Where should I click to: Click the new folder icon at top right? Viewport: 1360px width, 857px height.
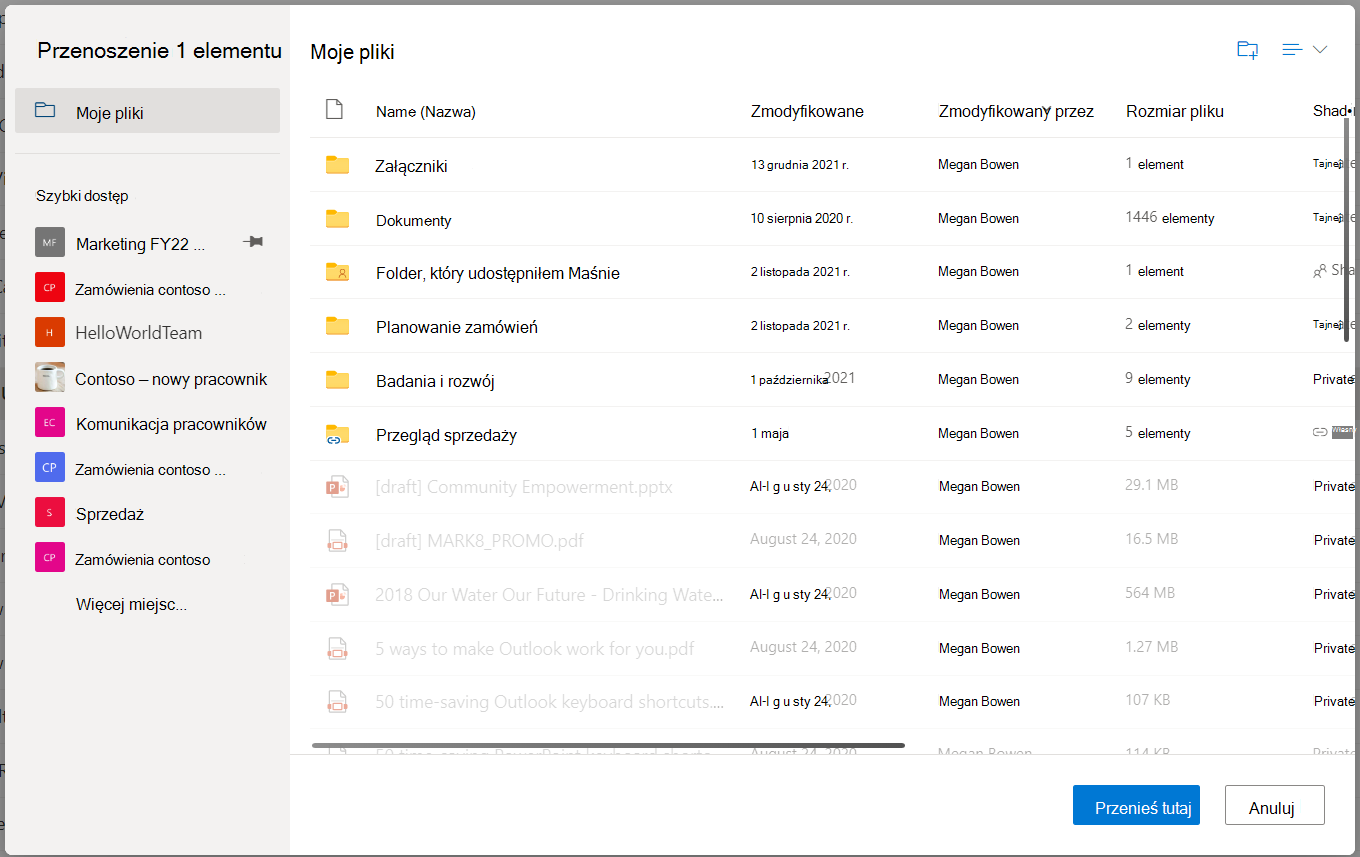[1247, 50]
